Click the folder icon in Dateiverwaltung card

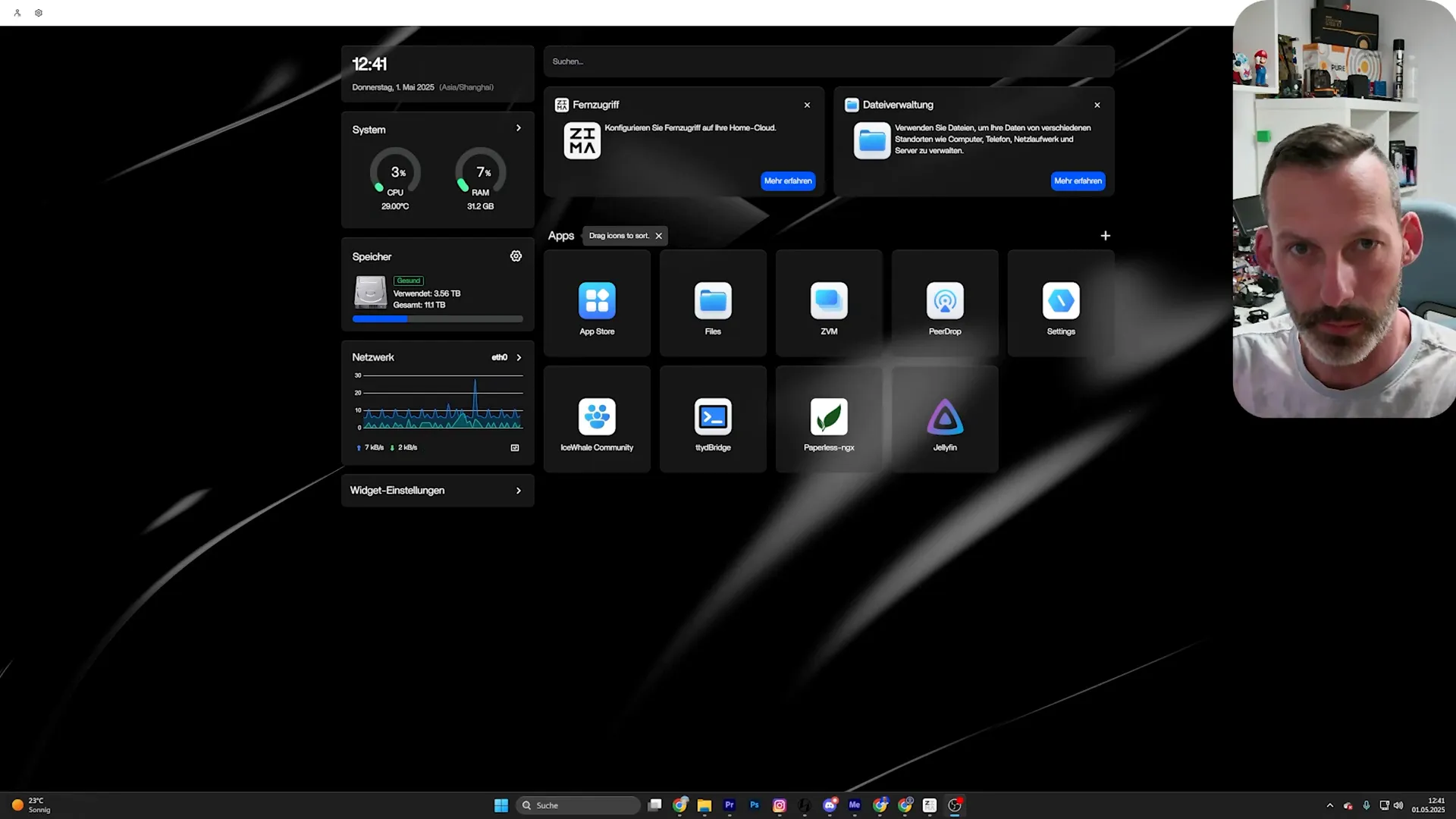click(872, 140)
